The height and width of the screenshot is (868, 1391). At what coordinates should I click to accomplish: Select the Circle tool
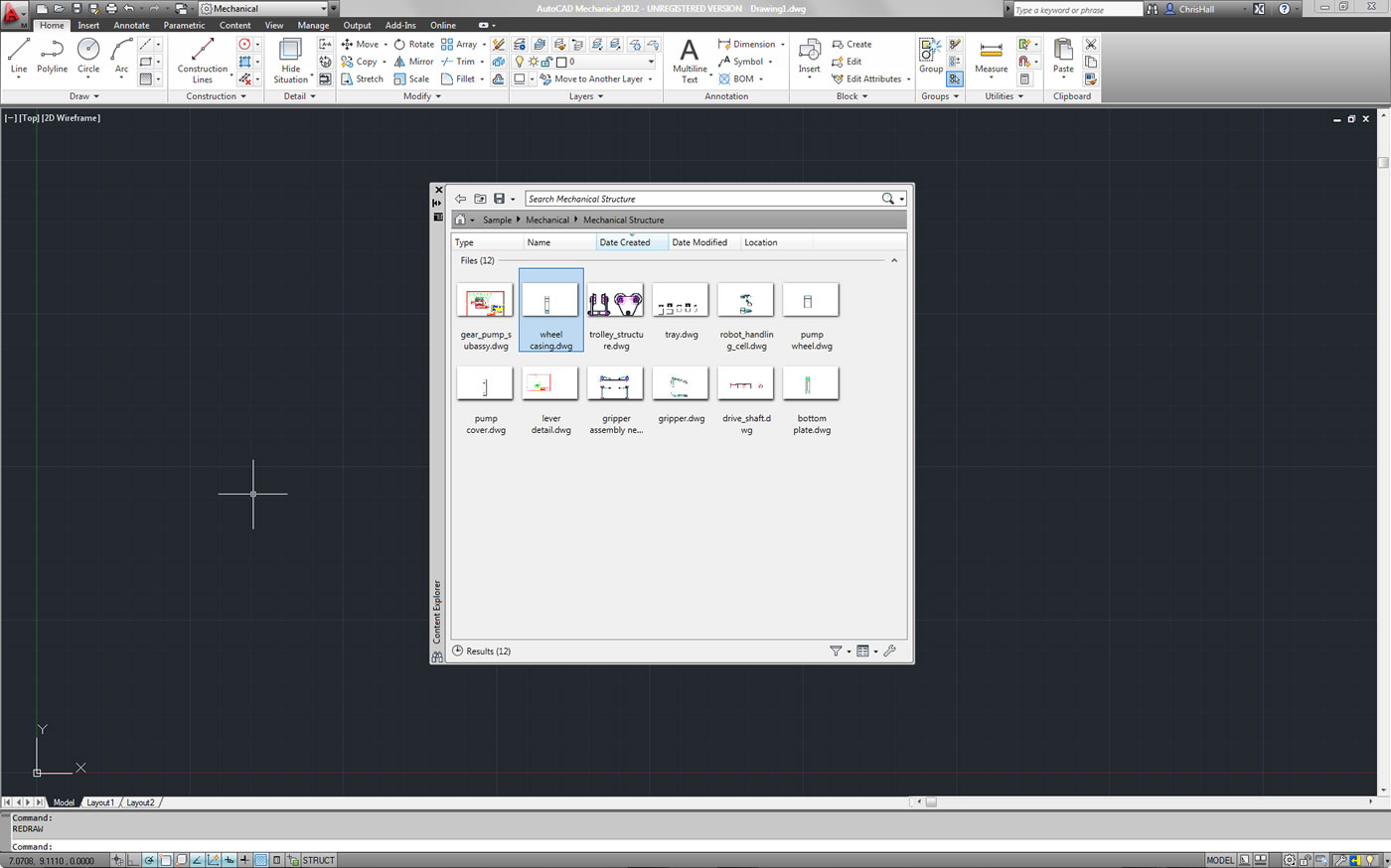click(x=88, y=56)
